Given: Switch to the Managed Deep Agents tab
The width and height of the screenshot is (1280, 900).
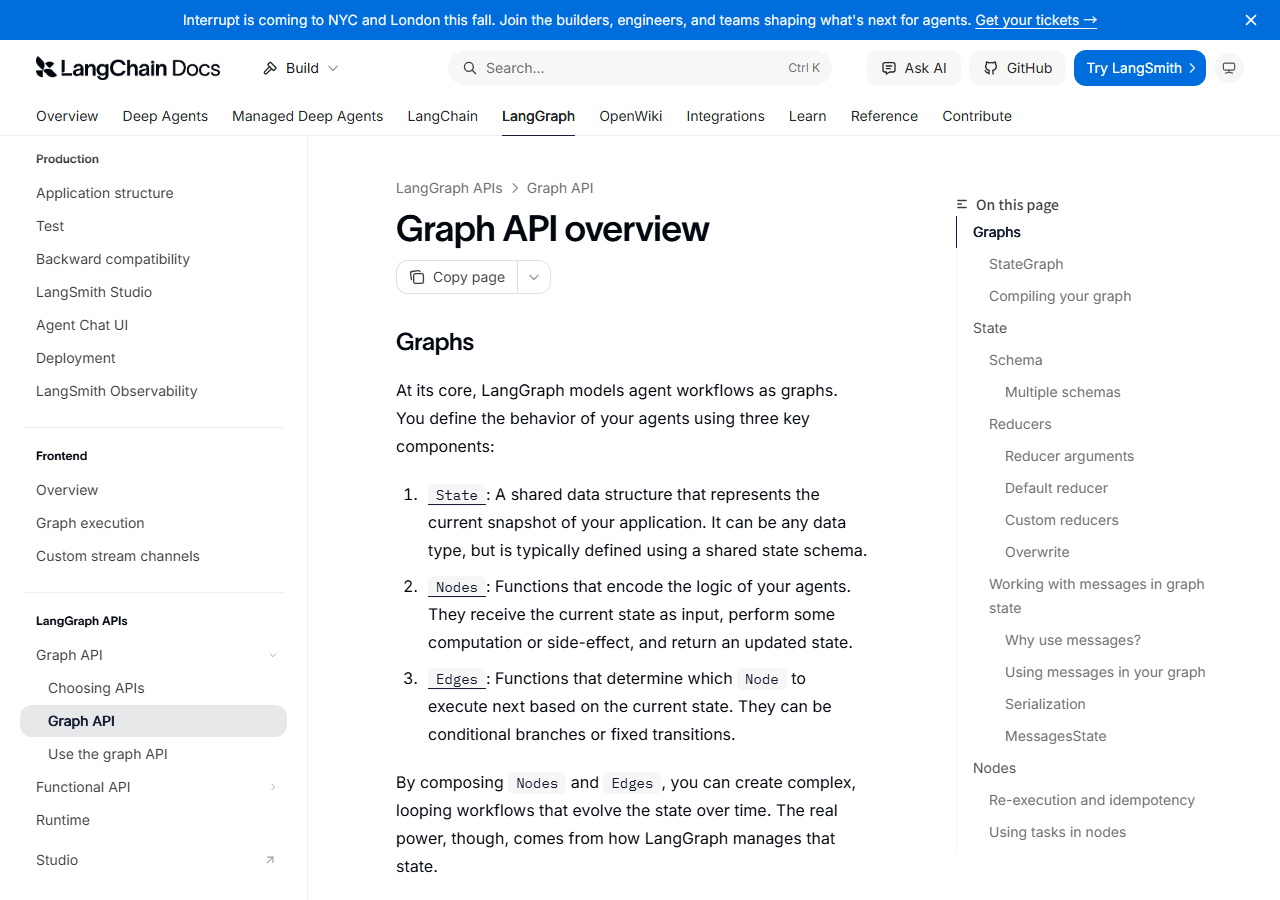Looking at the screenshot, I should (307, 116).
